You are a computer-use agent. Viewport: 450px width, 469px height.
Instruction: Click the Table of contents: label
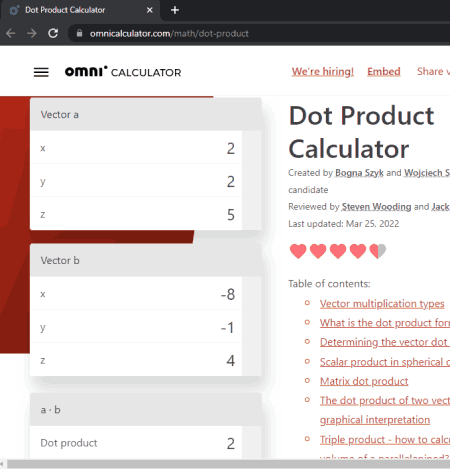329,284
